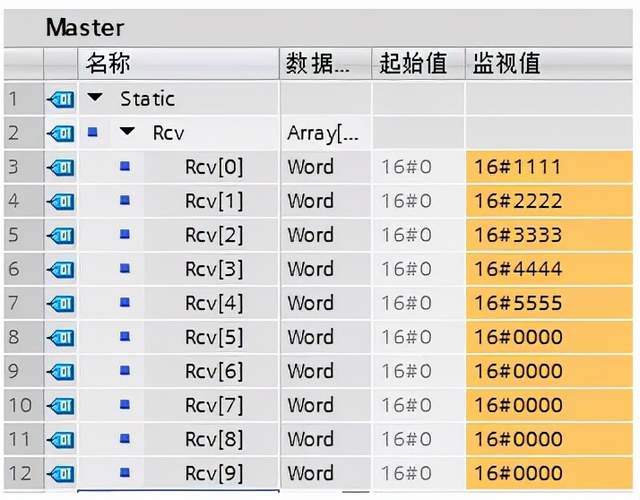Click the data tag icon for Rcv[7]
The width and height of the screenshot is (640, 500).
[60, 405]
